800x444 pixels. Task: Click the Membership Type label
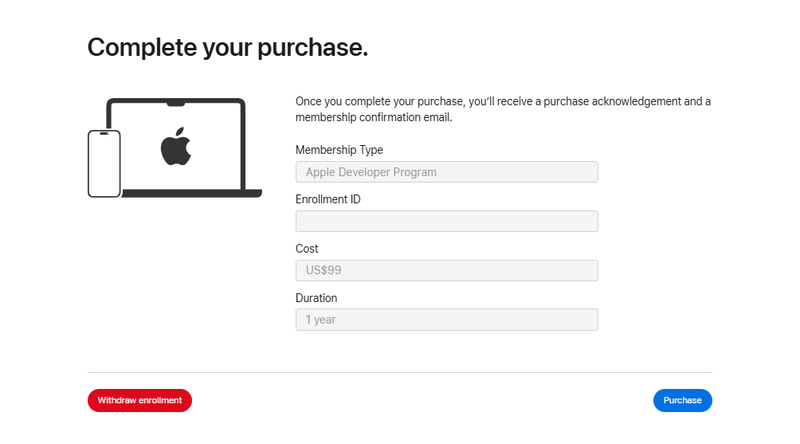[339, 150]
